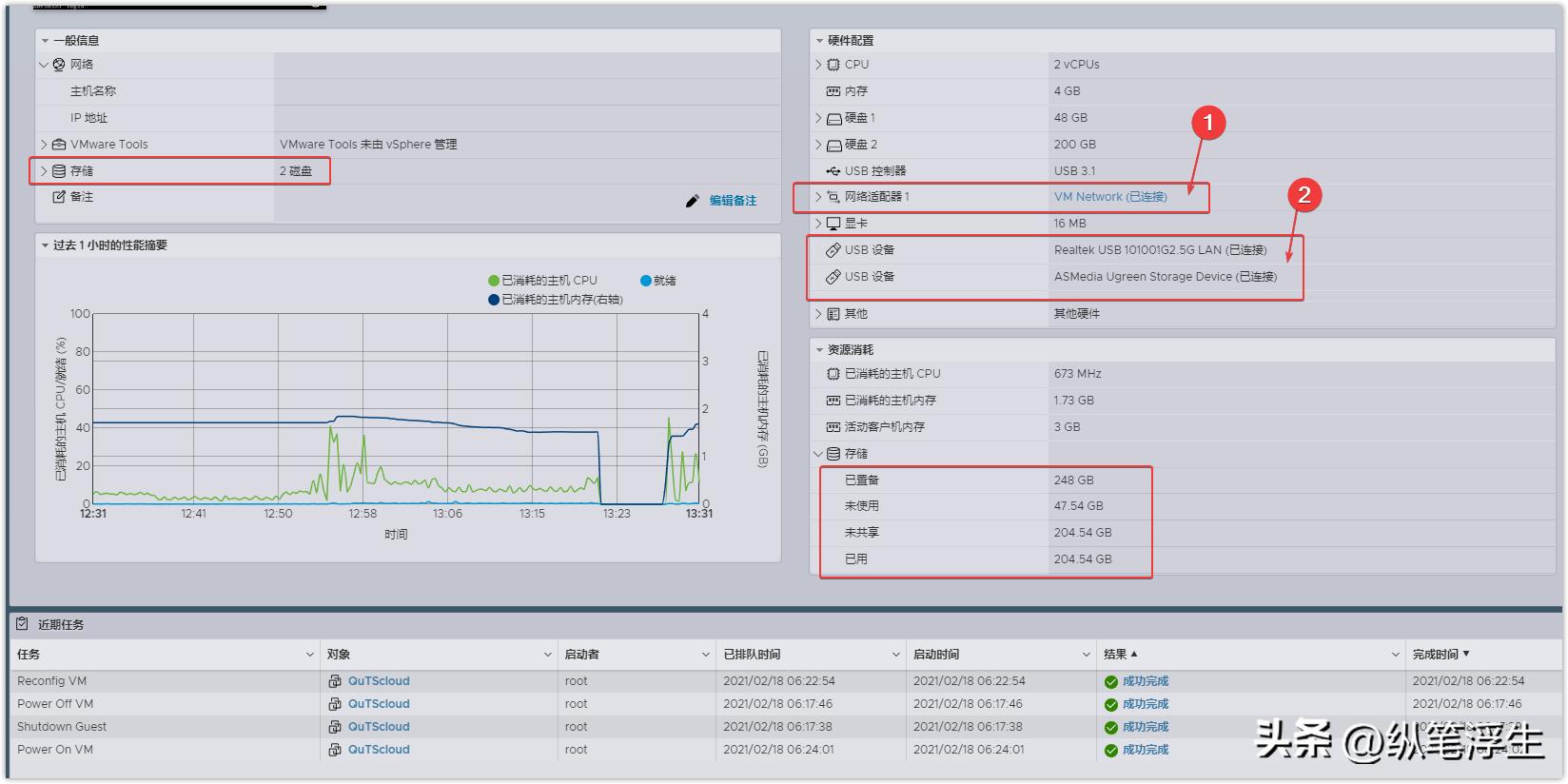Click 成功完成 in the Reconfig VM row

point(1146,681)
